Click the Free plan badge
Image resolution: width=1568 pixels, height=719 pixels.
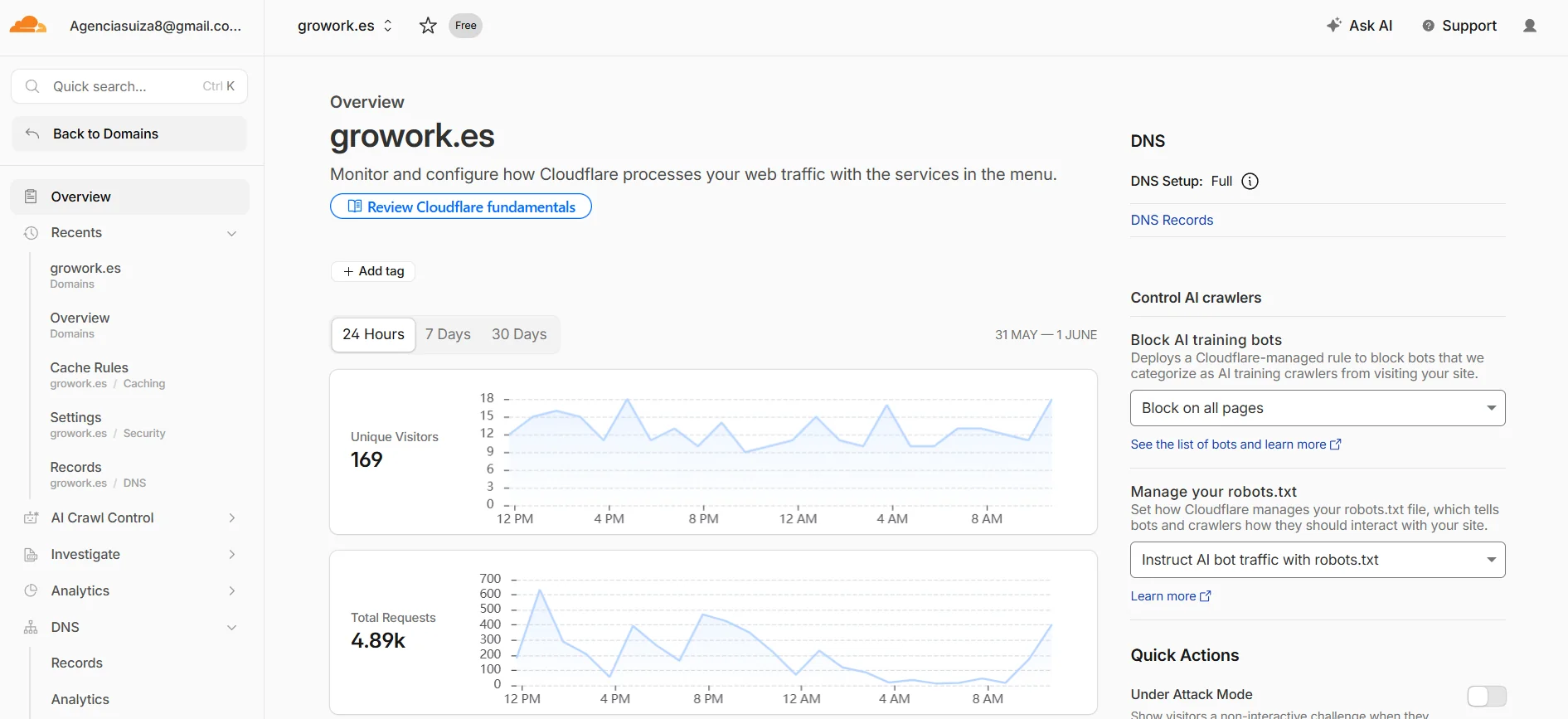(x=466, y=26)
